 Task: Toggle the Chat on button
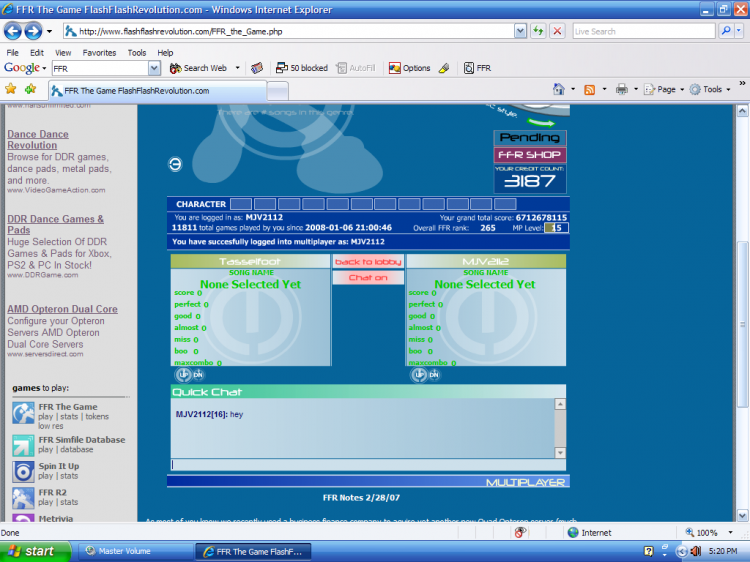click(x=368, y=277)
